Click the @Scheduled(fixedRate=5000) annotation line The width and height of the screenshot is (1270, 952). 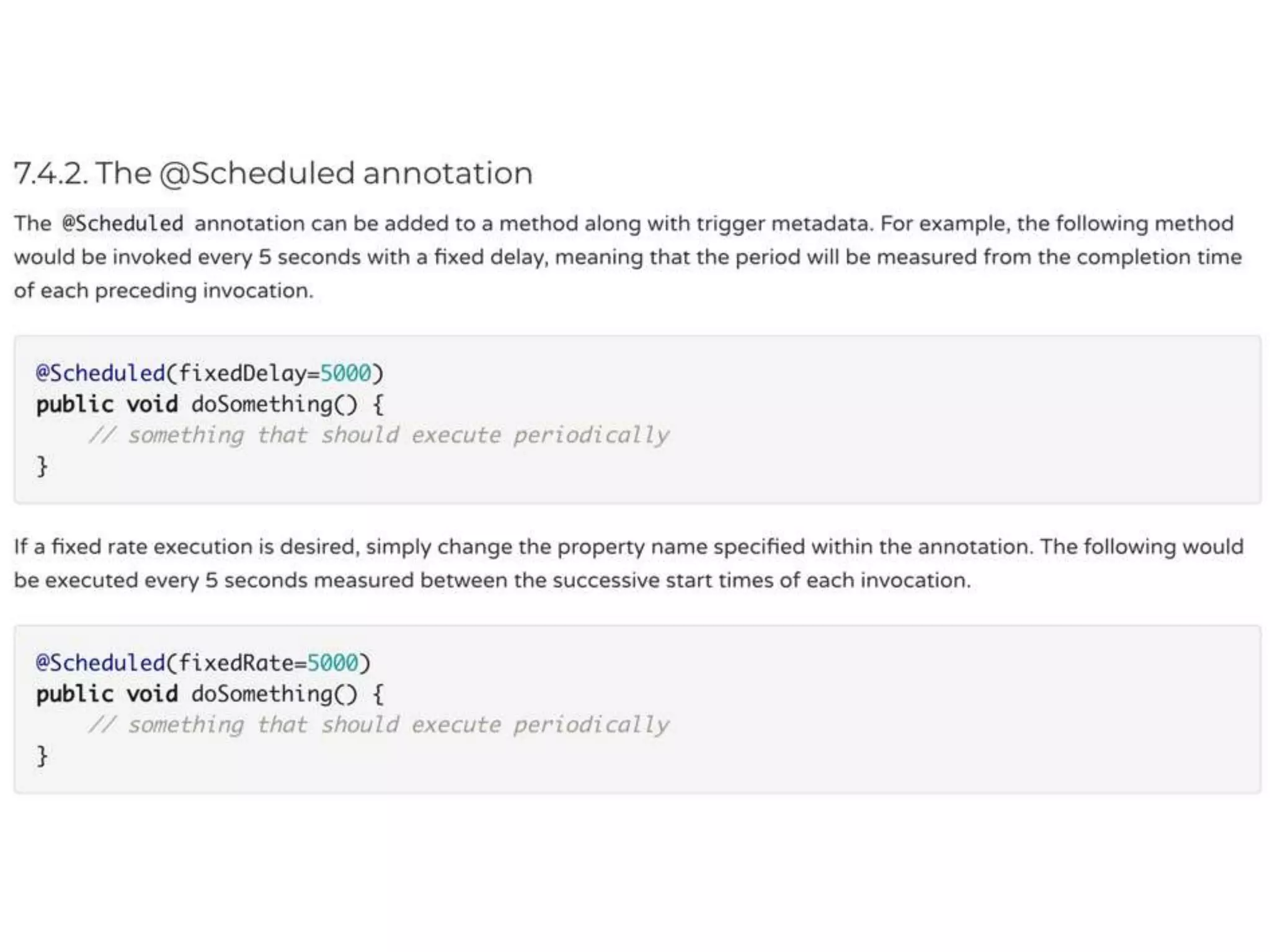203,663
